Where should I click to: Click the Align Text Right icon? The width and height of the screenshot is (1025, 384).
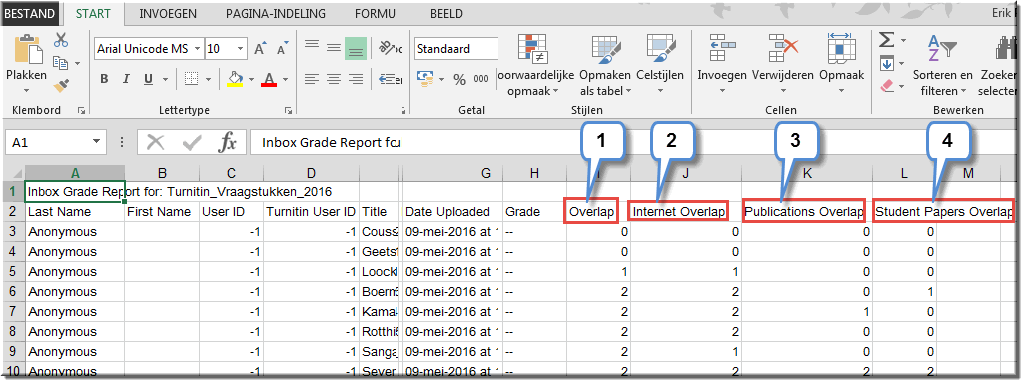click(x=356, y=79)
